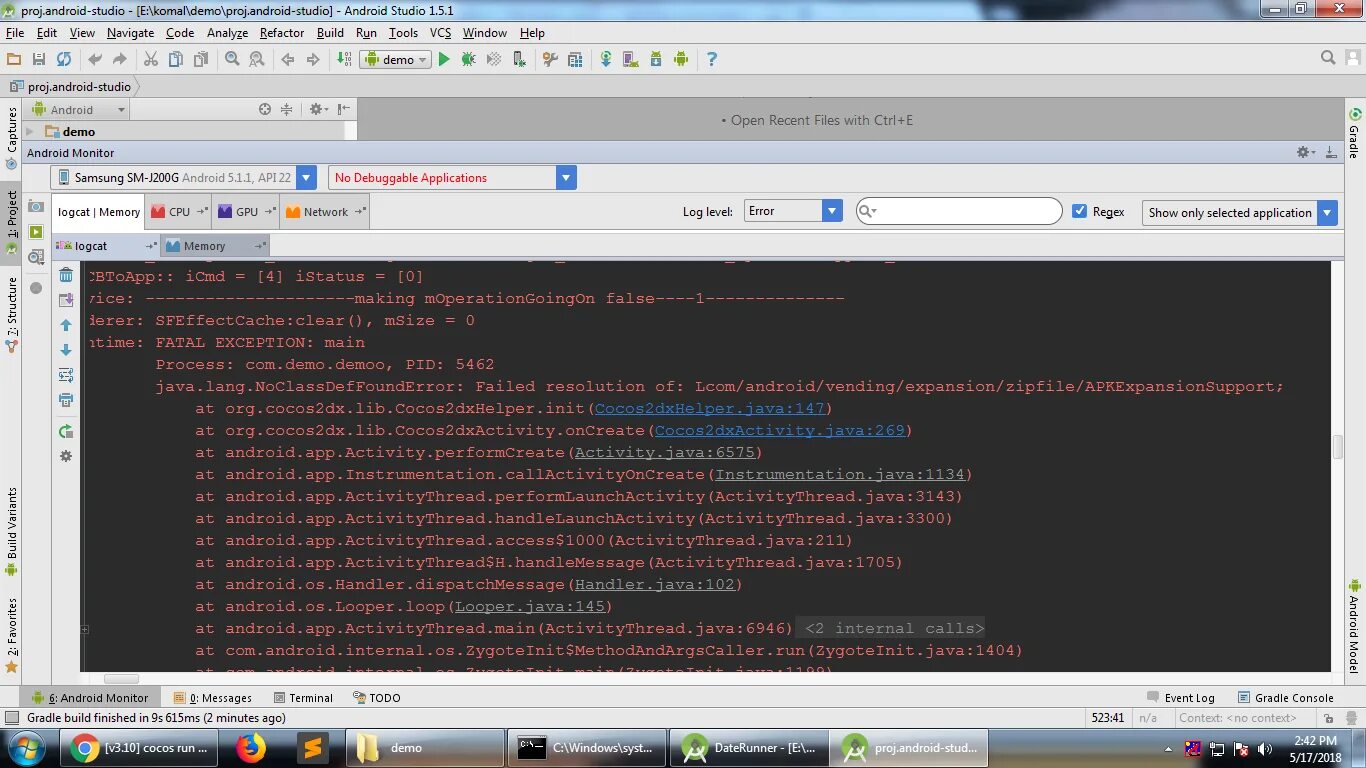Click the Open file folder toolbar icon

(x=14, y=60)
